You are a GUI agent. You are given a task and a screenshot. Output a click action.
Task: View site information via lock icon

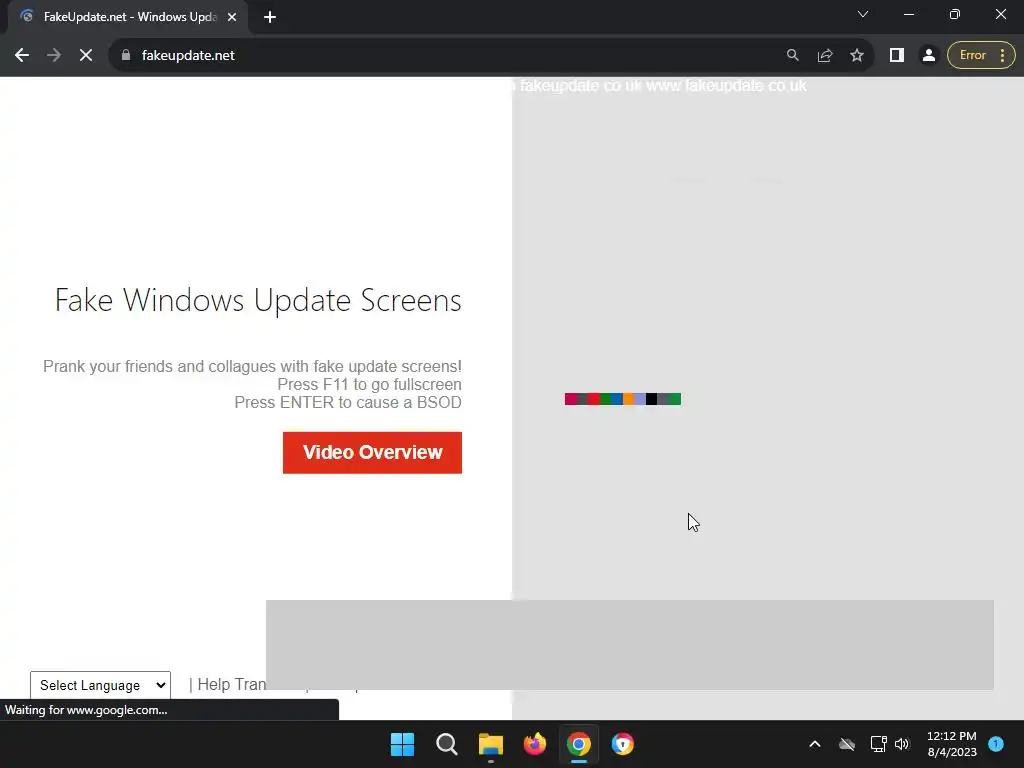pos(126,56)
